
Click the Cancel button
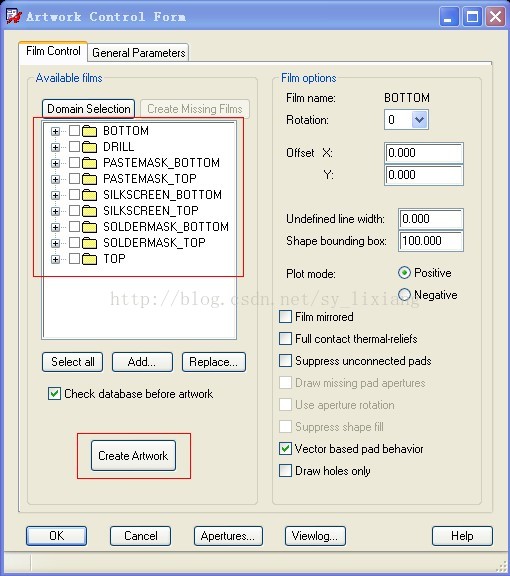141,536
